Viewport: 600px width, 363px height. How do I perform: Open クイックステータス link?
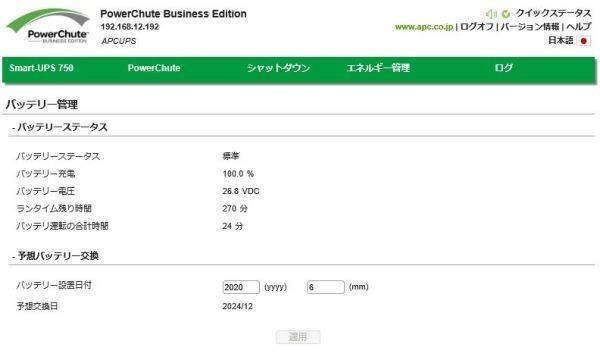[553, 13]
